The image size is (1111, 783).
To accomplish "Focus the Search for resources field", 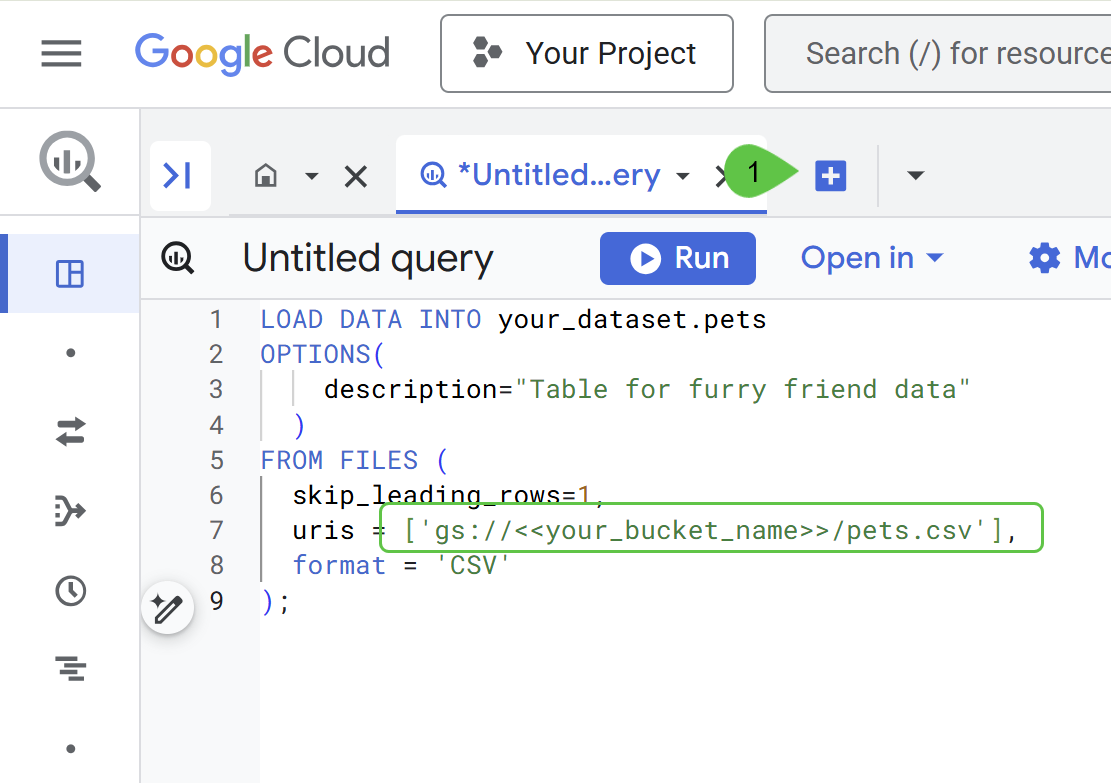I will 937,54.
